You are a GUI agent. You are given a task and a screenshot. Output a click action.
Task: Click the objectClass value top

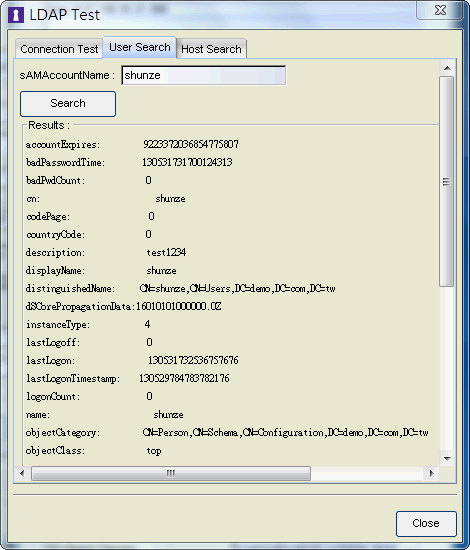(x=154, y=451)
